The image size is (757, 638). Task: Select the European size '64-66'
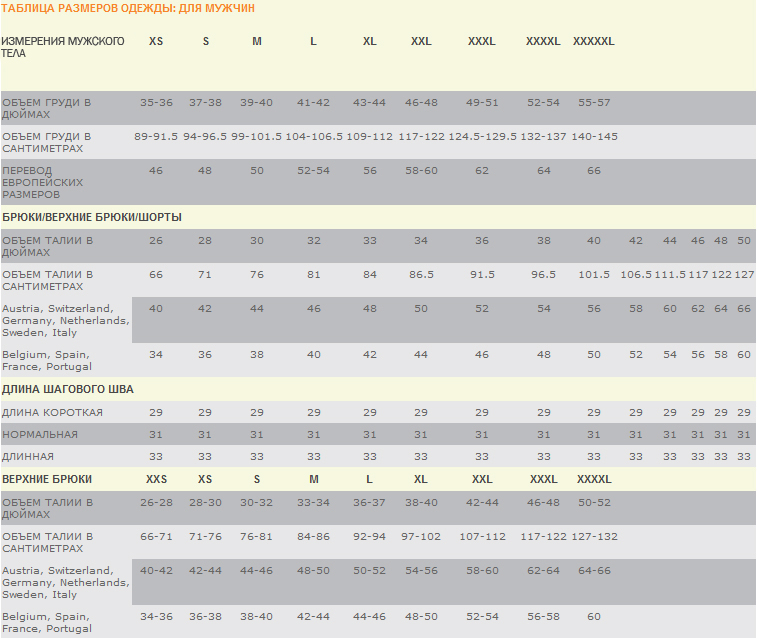click(594, 571)
